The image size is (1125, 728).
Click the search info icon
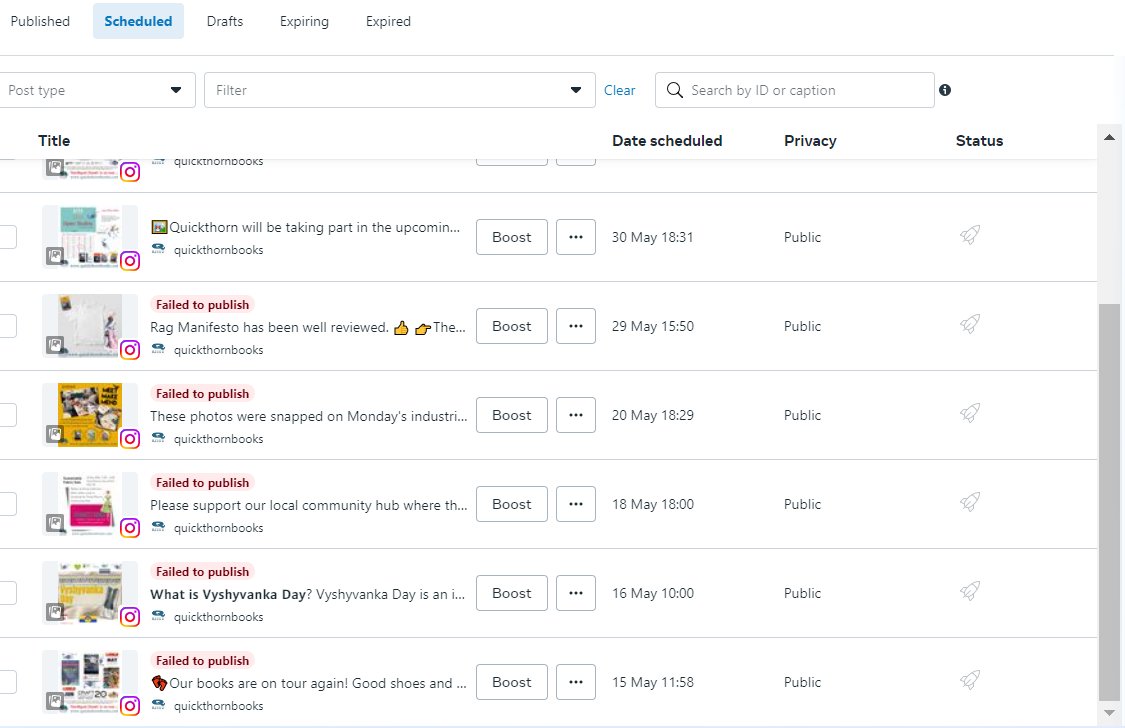[x=945, y=90]
